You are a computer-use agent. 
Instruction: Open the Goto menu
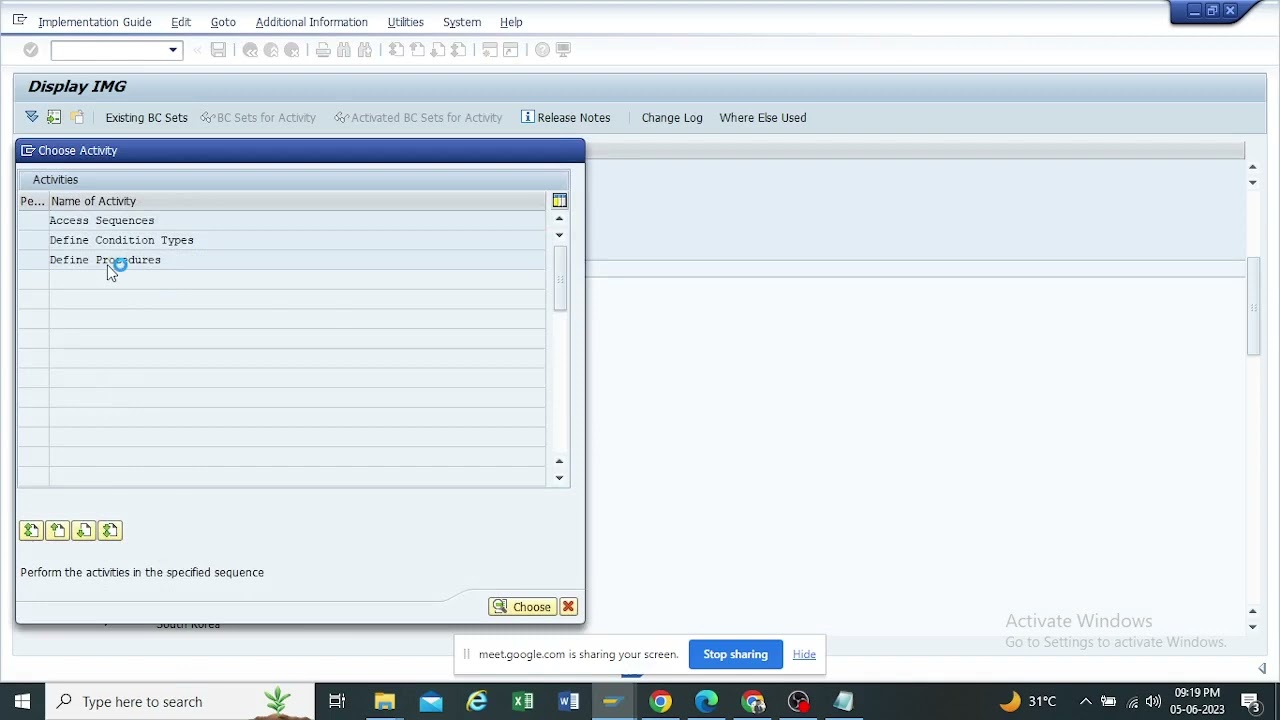(223, 22)
